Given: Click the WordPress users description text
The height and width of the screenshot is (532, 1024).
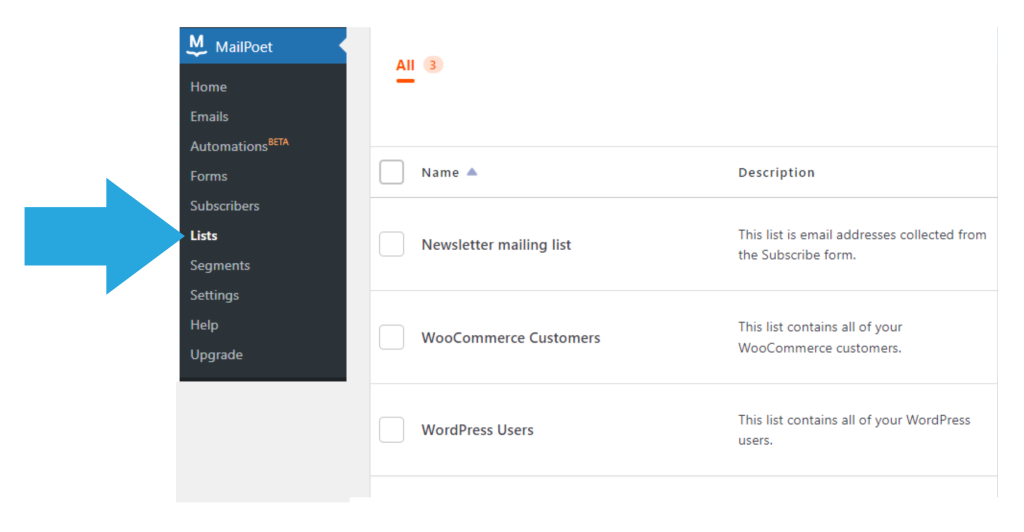Looking at the screenshot, I should (x=854, y=430).
